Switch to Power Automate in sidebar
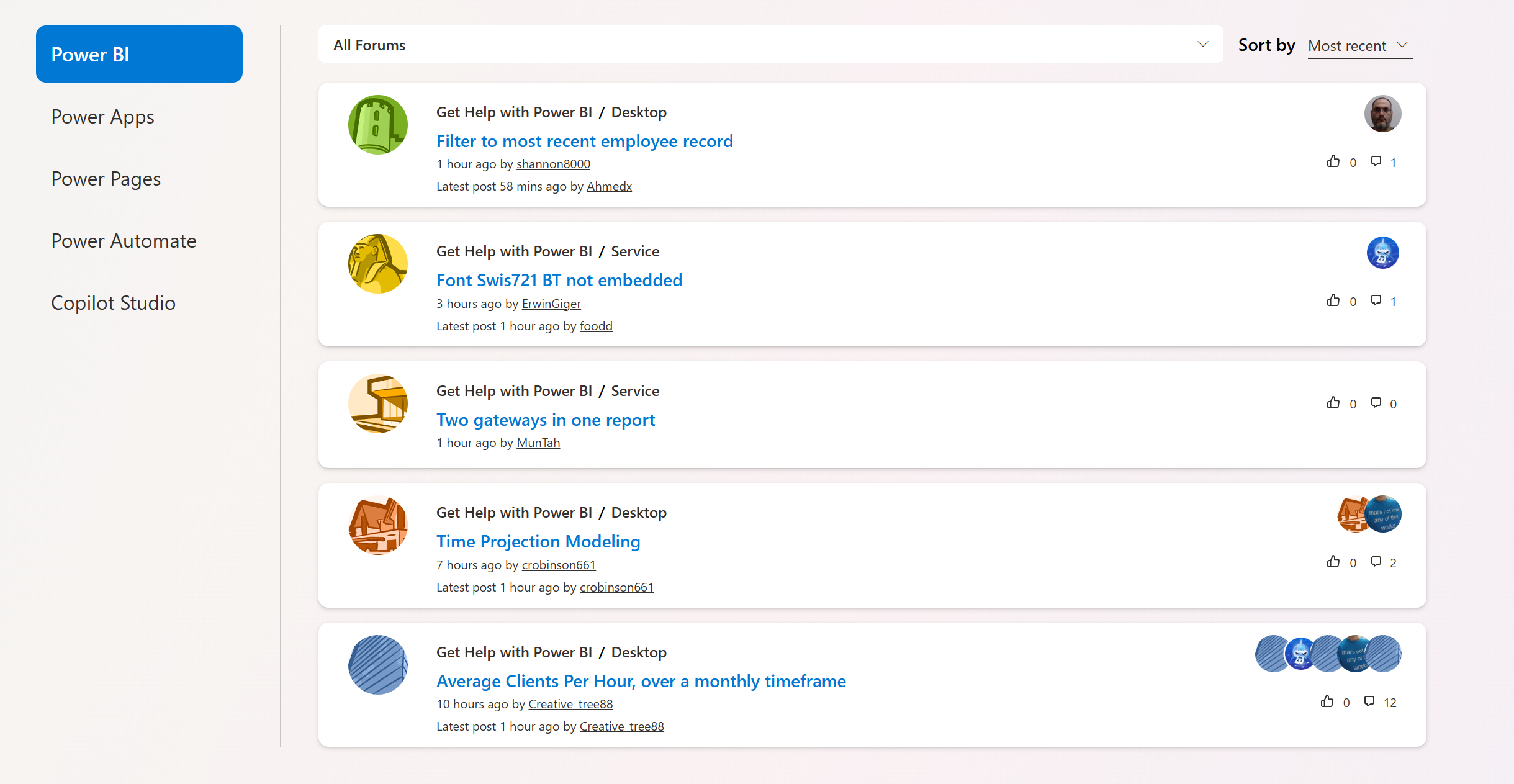1514x784 pixels. click(x=124, y=241)
